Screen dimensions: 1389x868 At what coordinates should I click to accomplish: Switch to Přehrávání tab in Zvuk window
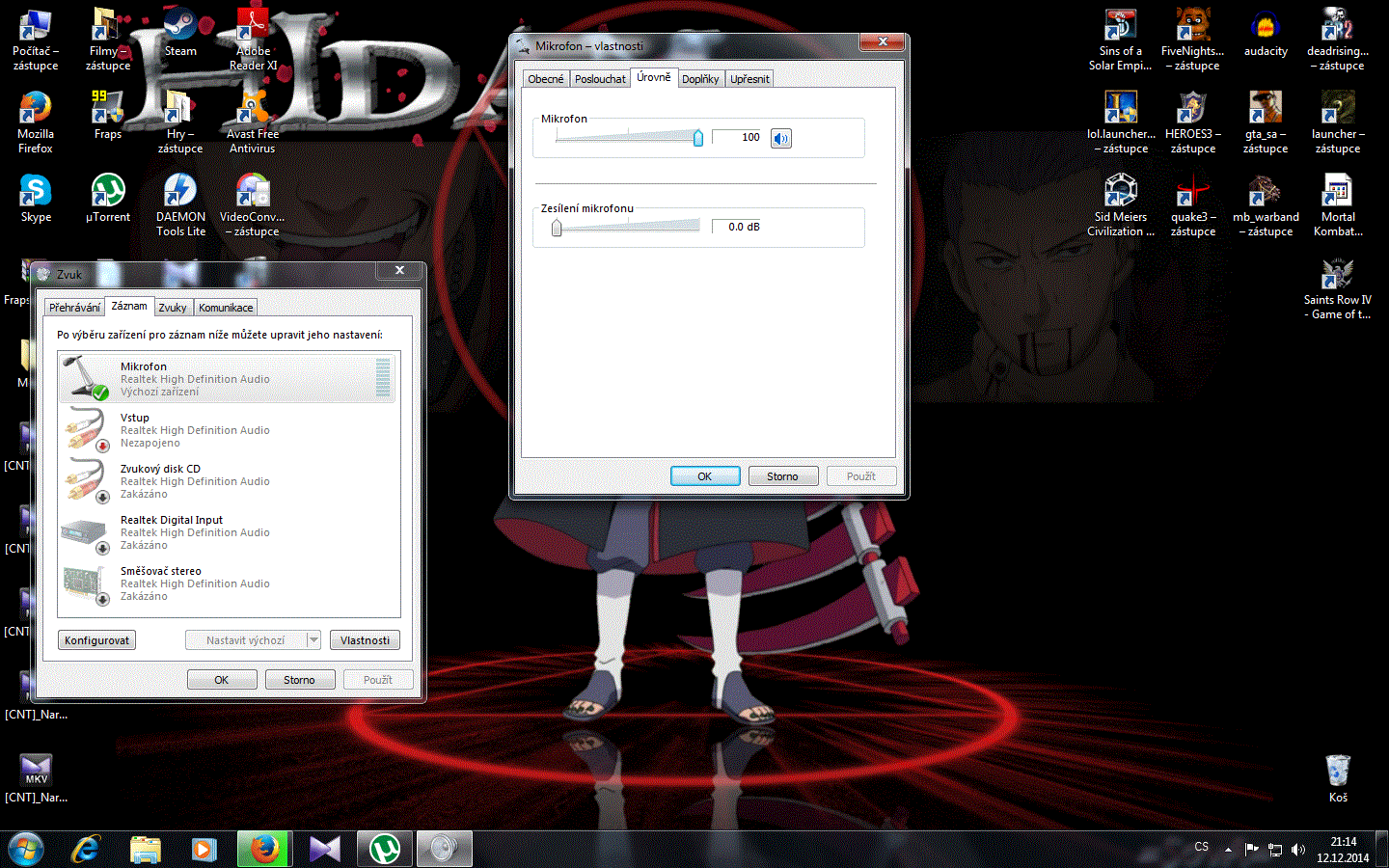pyautogui.click(x=74, y=308)
